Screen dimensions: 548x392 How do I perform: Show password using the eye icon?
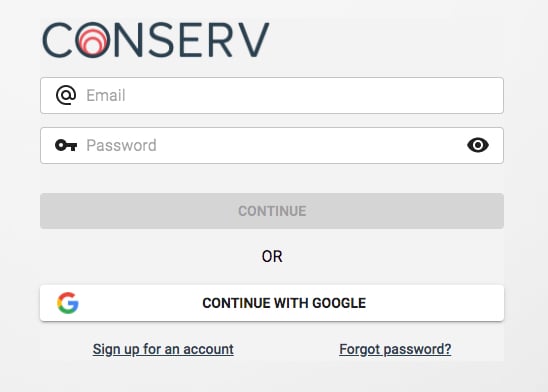pyautogui.click(x=478, y=145)
